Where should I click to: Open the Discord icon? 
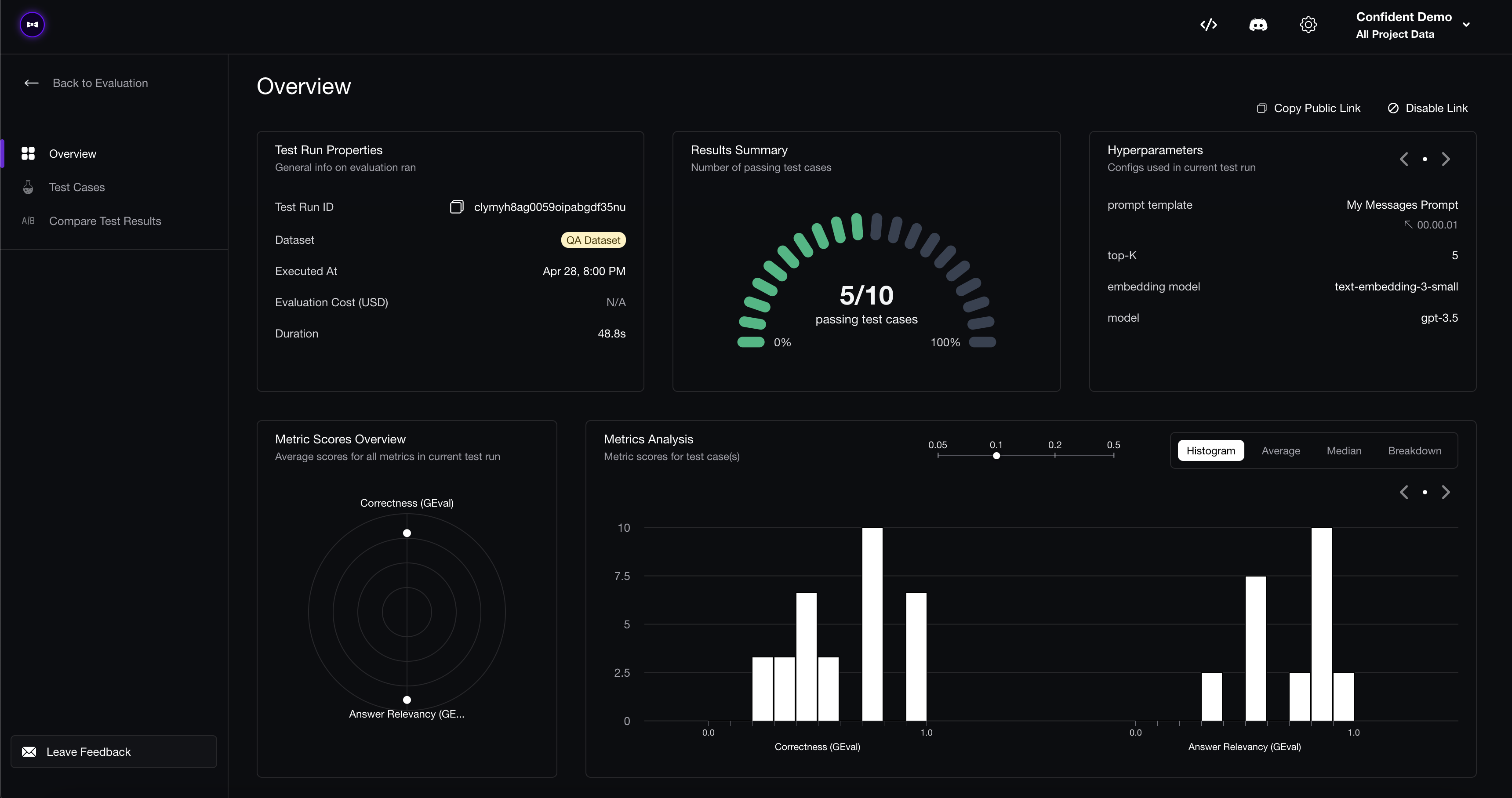coord(1258,25)
